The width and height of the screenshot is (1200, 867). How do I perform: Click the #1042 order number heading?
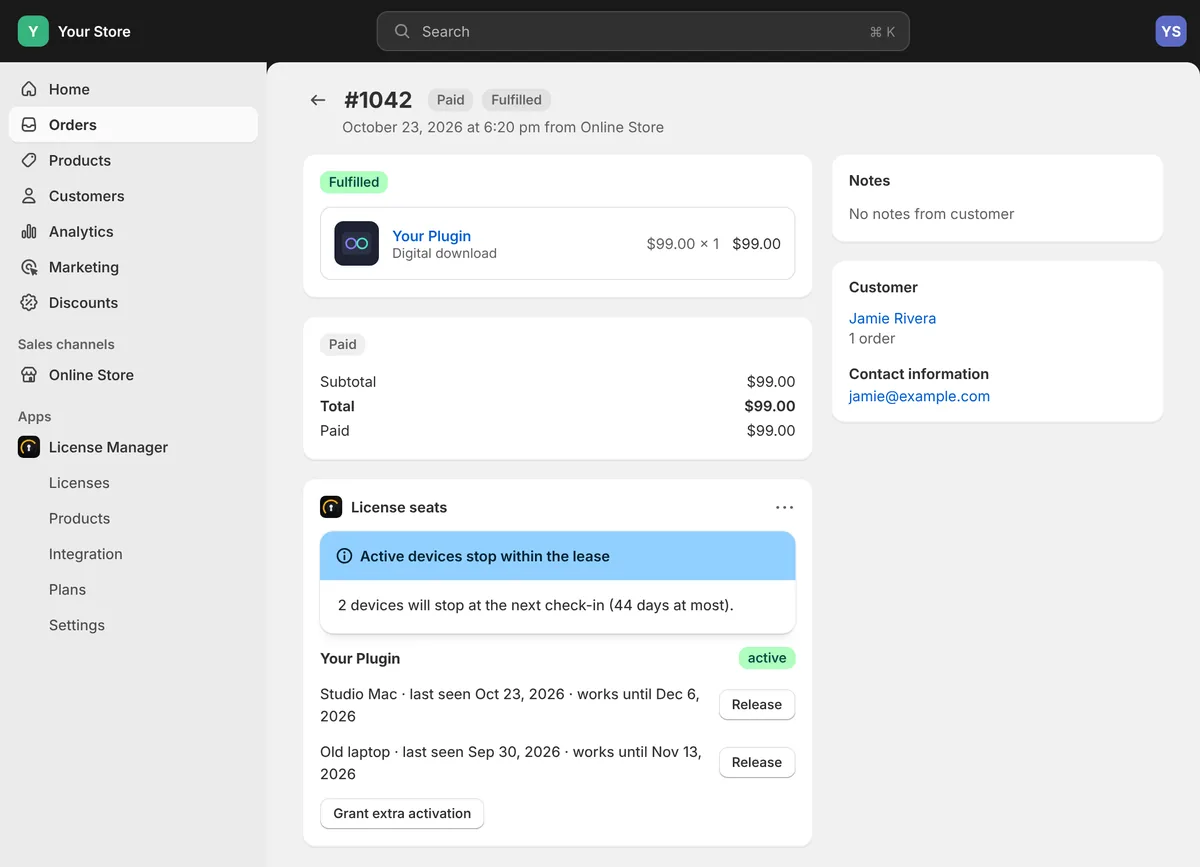[378, 100]
